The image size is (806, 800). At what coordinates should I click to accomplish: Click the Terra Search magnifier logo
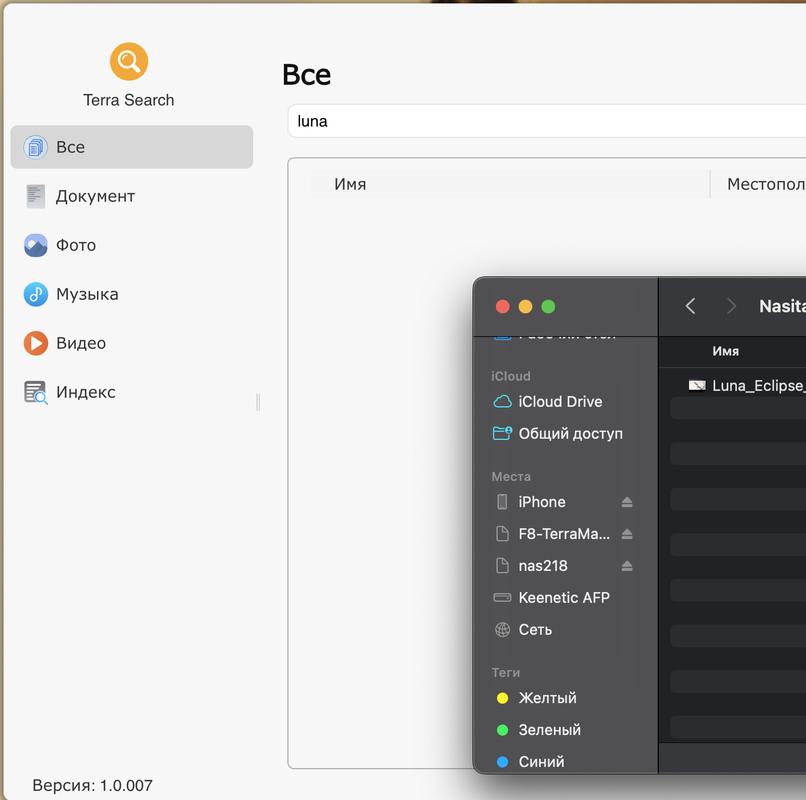click(129, 62)
